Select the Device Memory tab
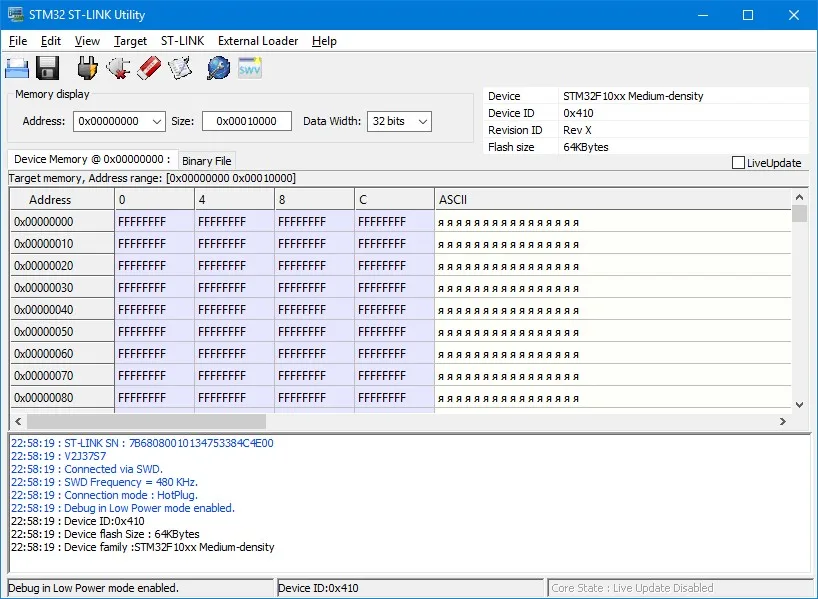The height and width of the screenshot is (599, 818). click(92, 159)
